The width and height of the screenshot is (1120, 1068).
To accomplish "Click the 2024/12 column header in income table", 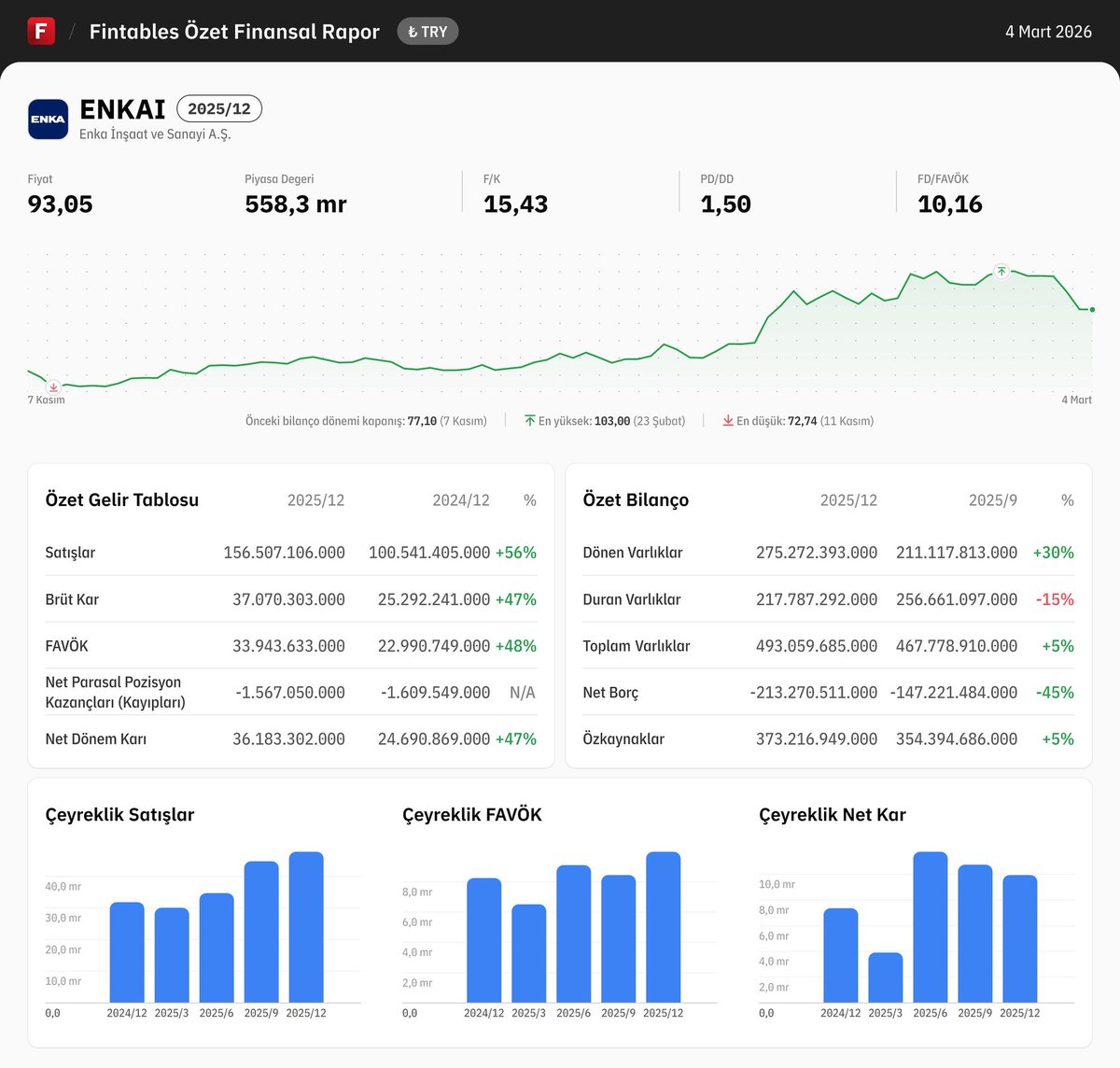I will click(x=461, y=500).
